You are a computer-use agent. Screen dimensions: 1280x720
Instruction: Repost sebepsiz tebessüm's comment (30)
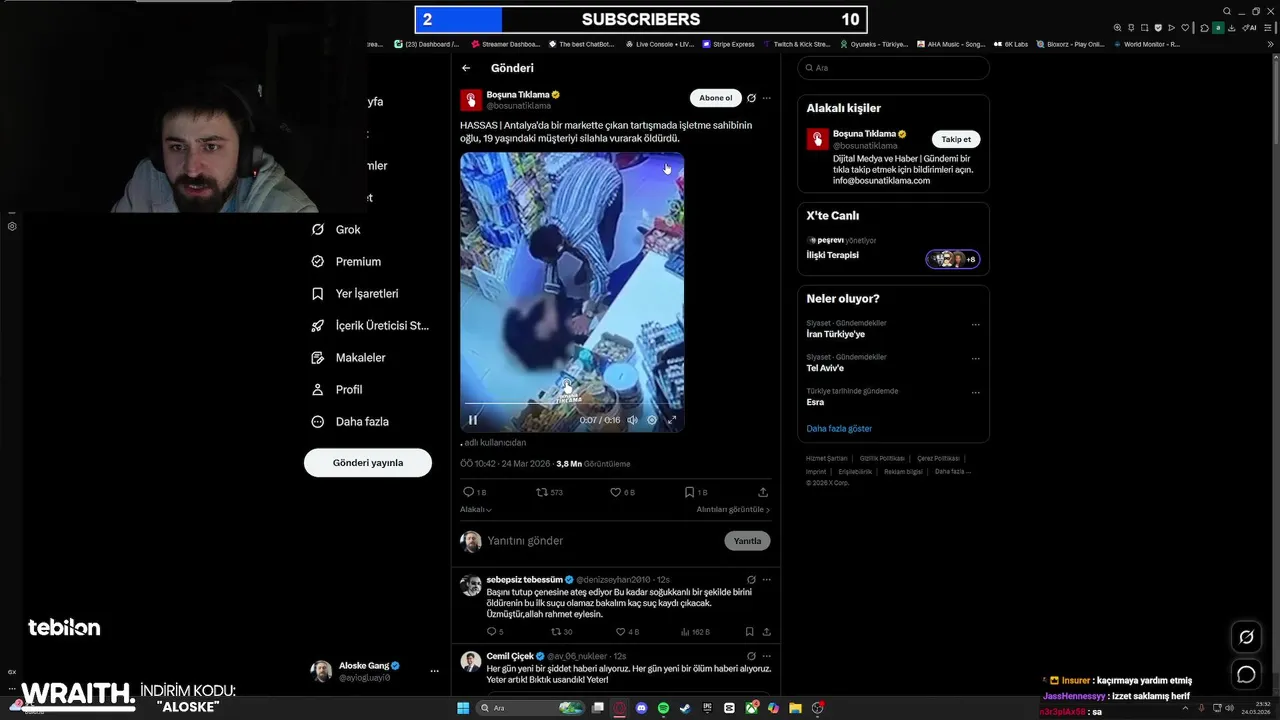(562, 632)
